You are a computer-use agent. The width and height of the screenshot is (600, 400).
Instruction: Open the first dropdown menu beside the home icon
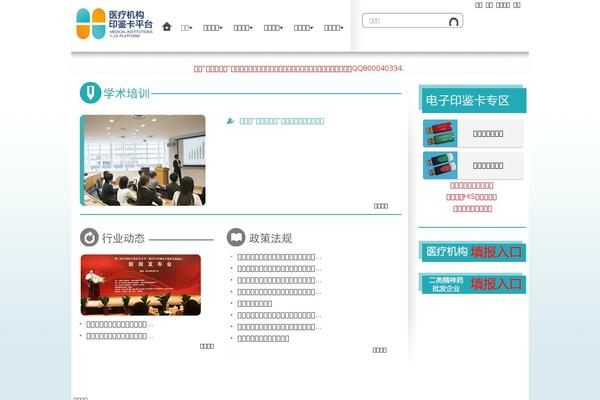click(x=186, y=28)
